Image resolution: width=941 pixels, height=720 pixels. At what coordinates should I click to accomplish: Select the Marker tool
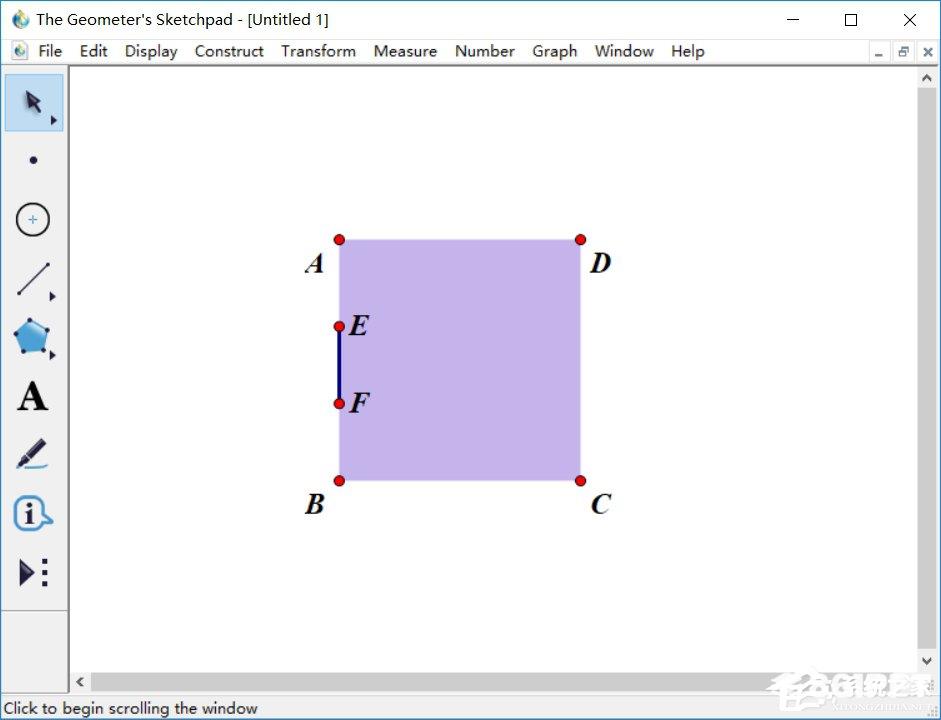click(x=32, y=454)
